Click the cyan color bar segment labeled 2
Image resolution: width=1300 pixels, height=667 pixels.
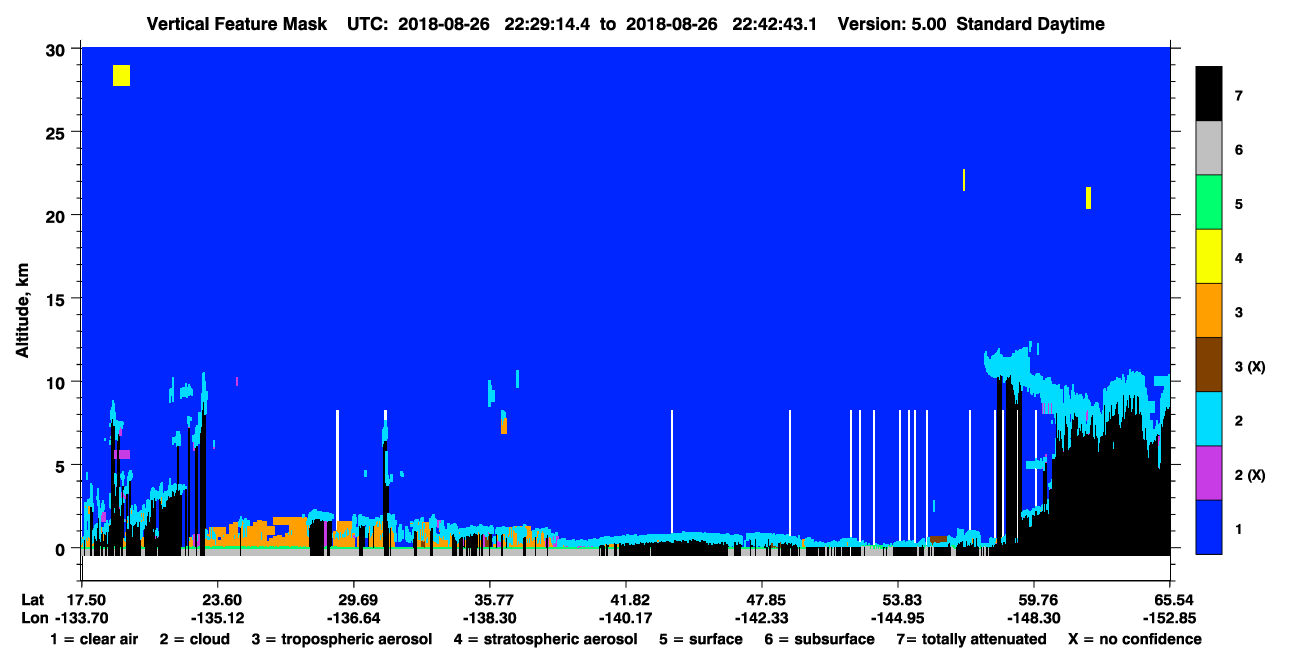(x=1209, y=419)
